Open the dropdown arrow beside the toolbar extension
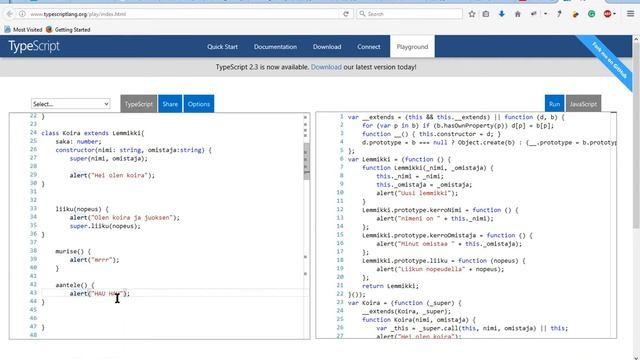The width and height of the screenshot is (640, 360). tap(545, 14)
